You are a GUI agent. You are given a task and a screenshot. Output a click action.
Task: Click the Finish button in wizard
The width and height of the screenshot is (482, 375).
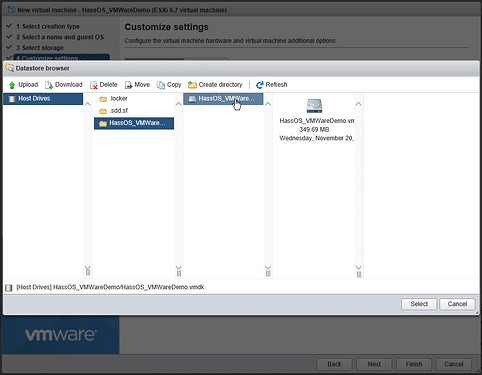click(414, 364)
